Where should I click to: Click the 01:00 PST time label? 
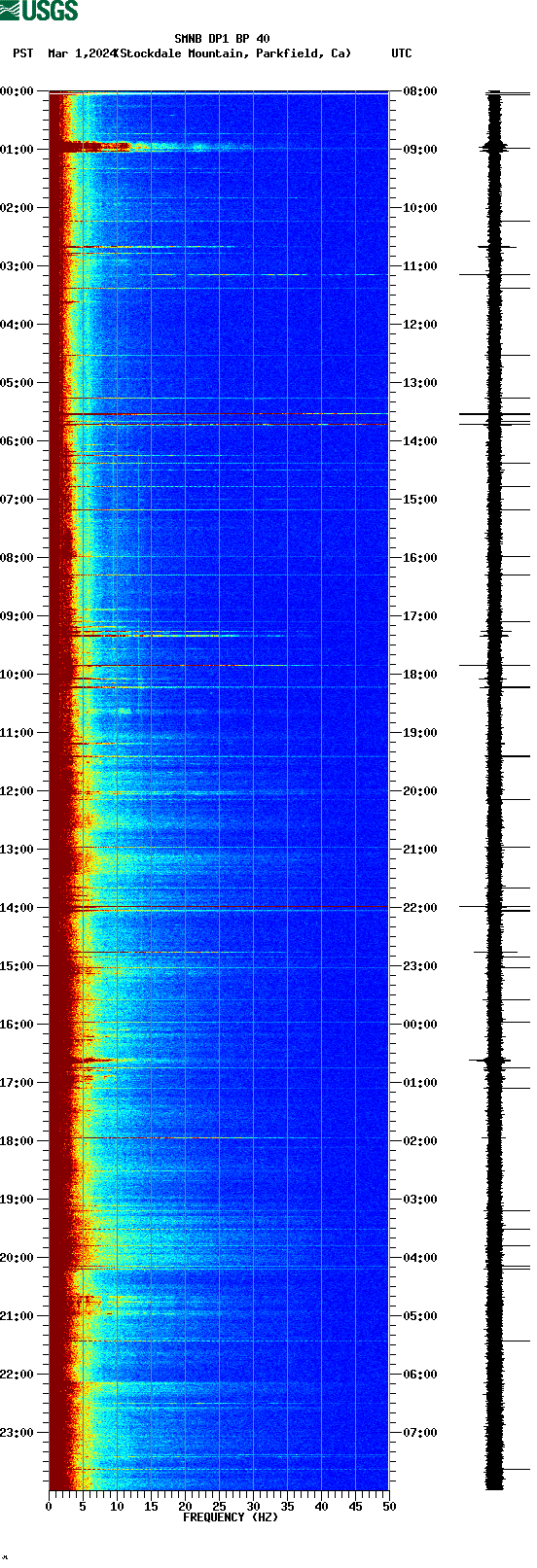coord(17,150)
